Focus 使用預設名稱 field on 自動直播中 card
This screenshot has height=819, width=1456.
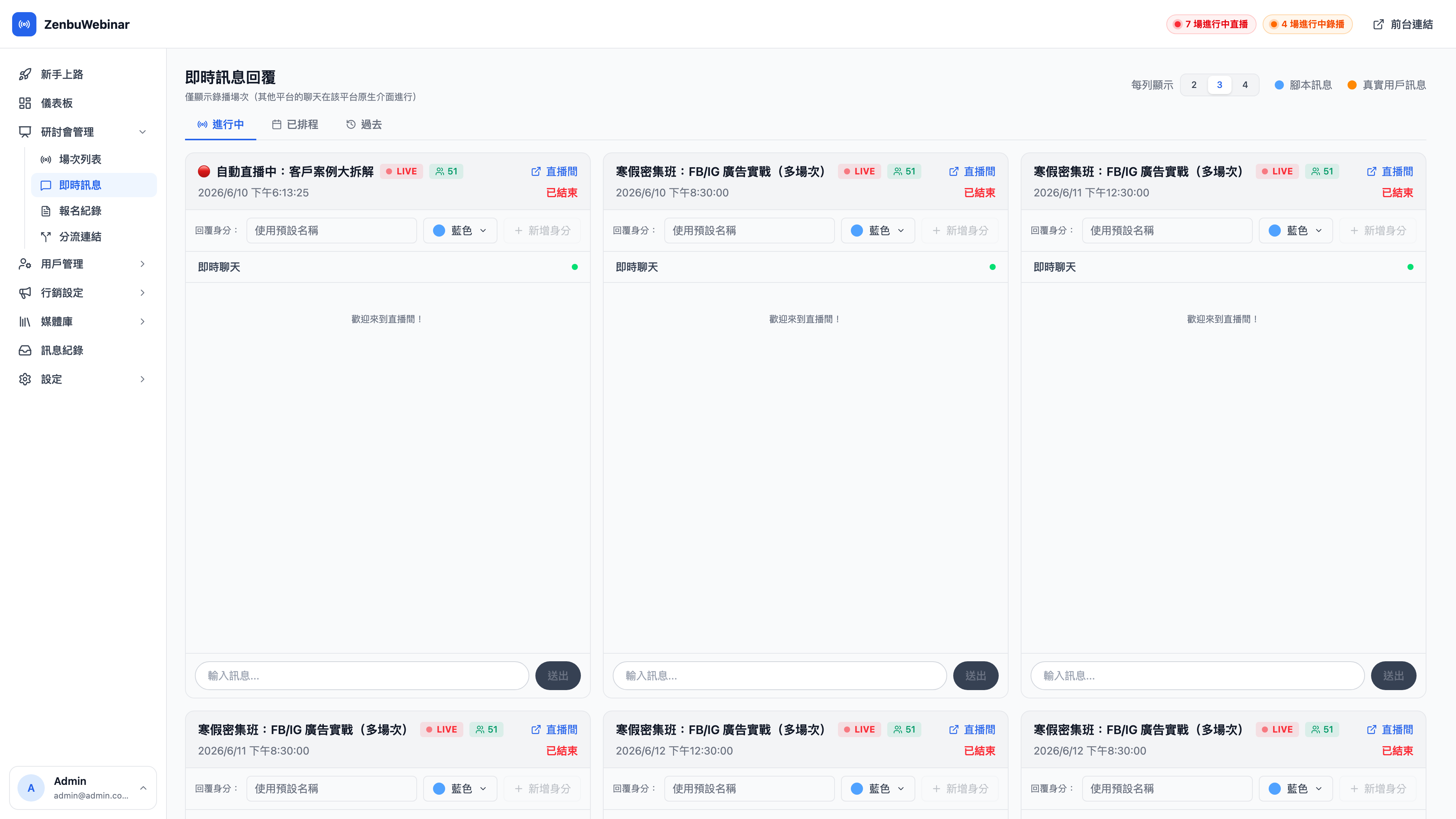(332, 231)
